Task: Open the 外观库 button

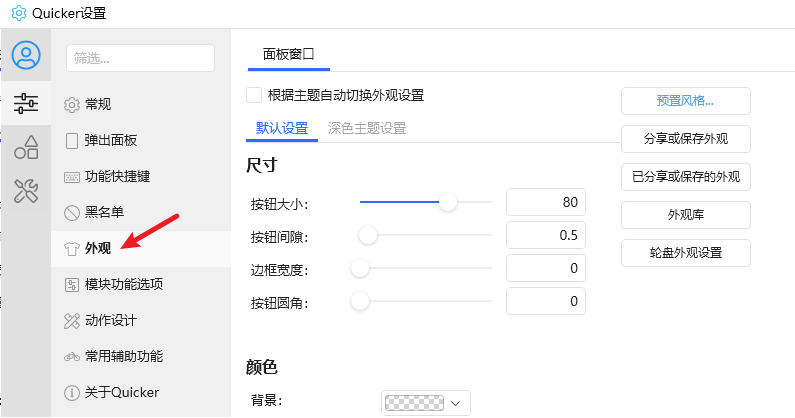Action: [x=685, y=215]
